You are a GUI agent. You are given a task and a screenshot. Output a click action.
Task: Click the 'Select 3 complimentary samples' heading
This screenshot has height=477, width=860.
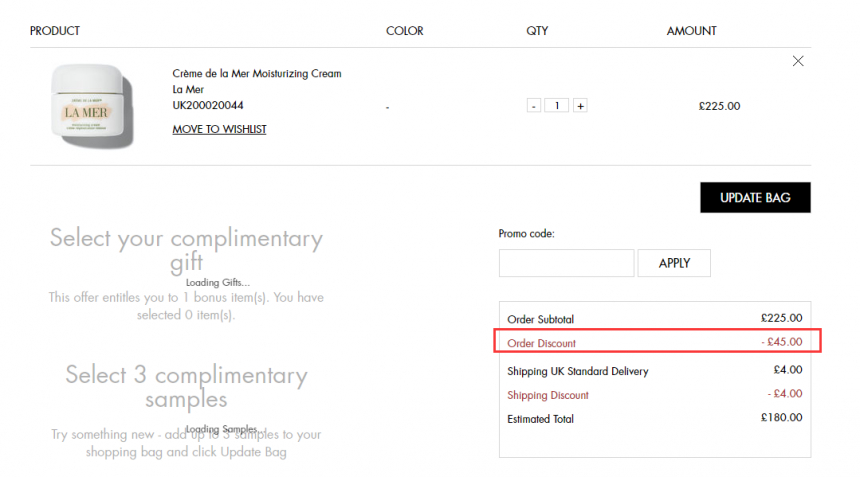(x=186, y=387)
